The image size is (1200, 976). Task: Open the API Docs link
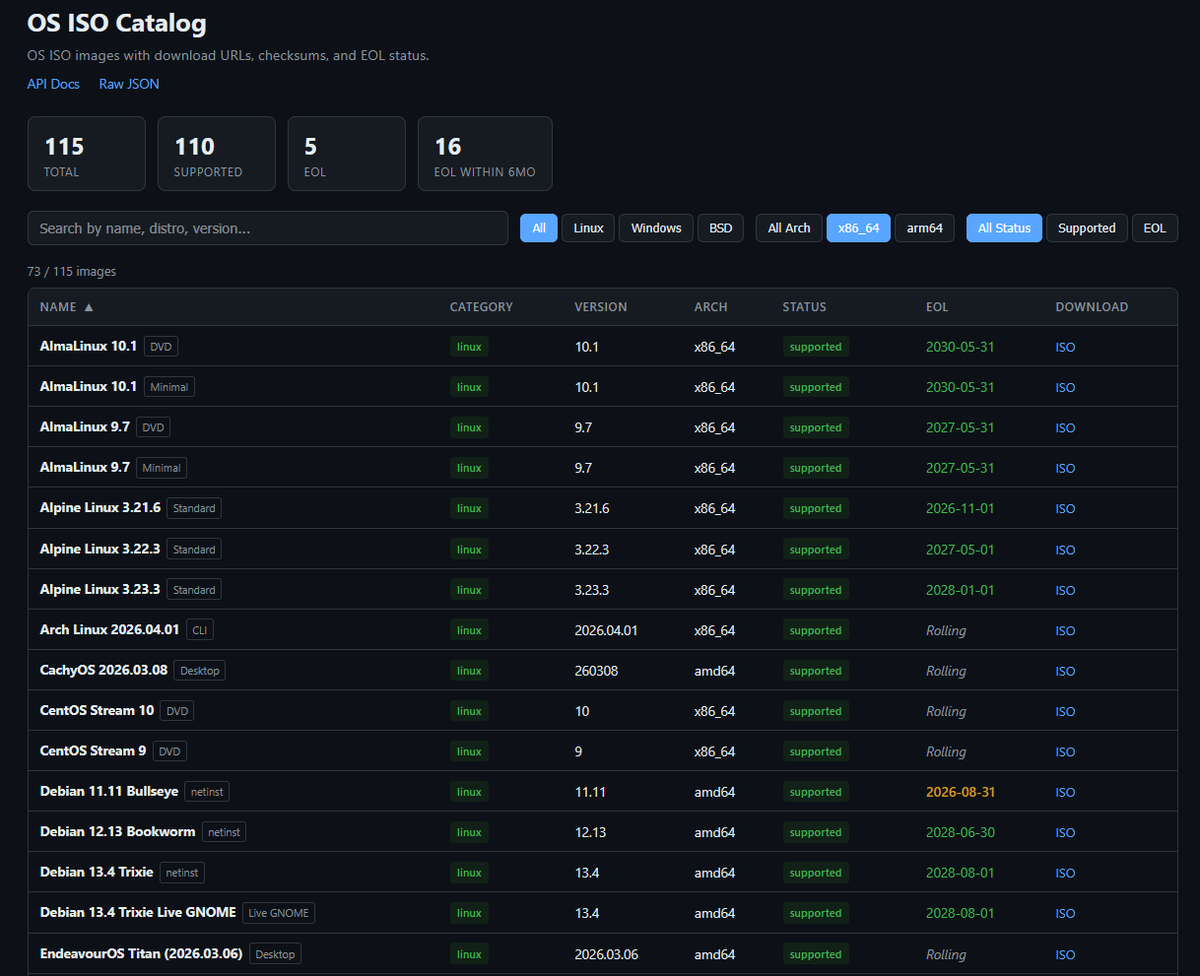[x=53, y=84]
